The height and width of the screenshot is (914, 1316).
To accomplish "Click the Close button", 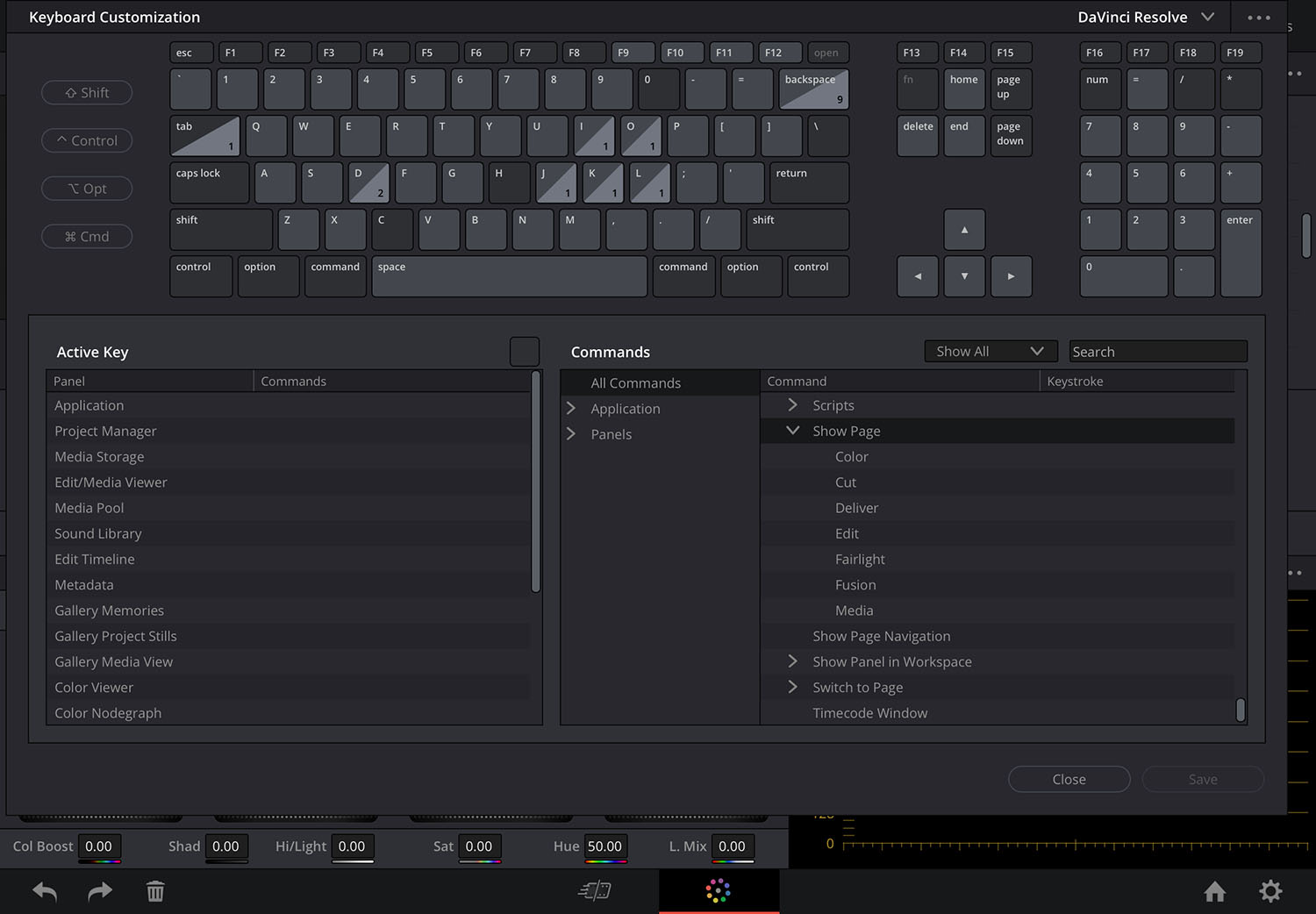I will coord(1069,779).
